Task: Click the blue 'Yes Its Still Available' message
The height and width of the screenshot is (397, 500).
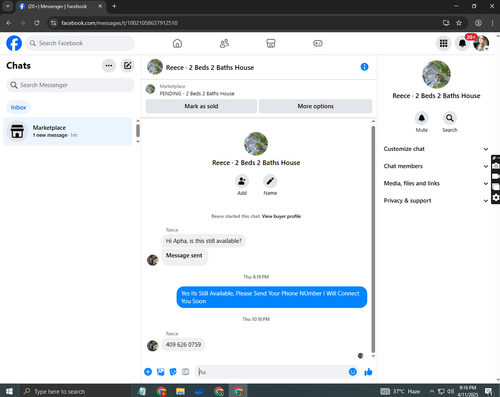Action: (x=272, y=297)
